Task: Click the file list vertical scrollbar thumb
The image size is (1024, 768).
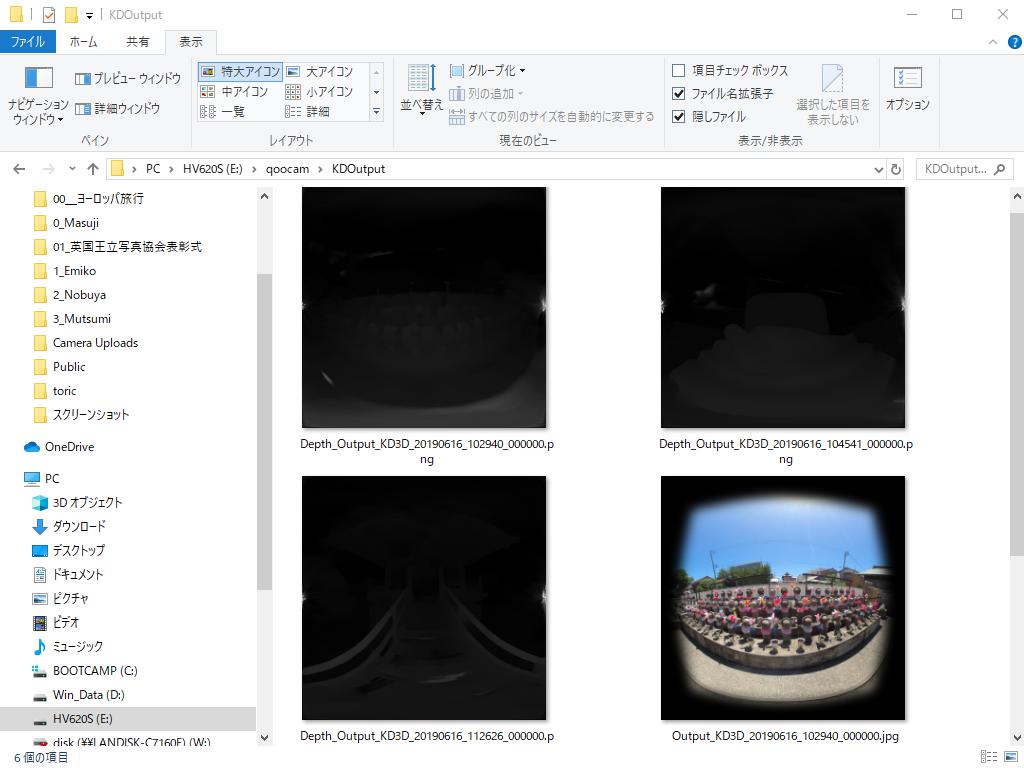Action: (1017, 384)
